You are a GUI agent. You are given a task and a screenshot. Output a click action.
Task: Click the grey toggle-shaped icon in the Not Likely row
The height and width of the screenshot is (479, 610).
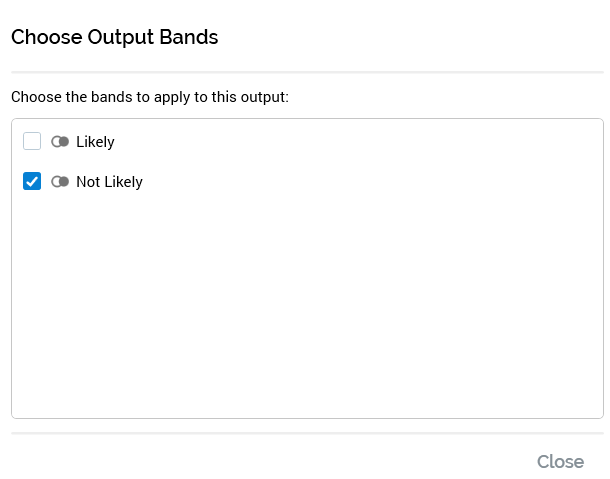[60, 182]
